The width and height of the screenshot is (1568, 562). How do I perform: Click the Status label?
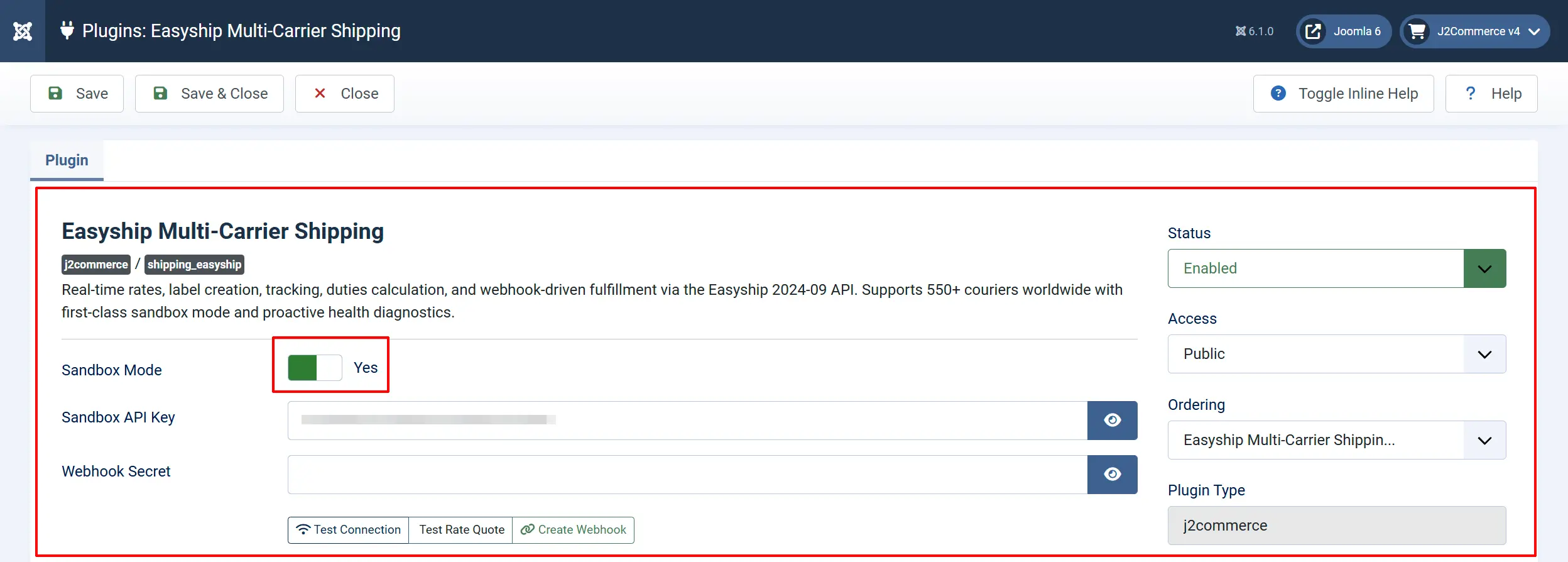(1189, 233)
